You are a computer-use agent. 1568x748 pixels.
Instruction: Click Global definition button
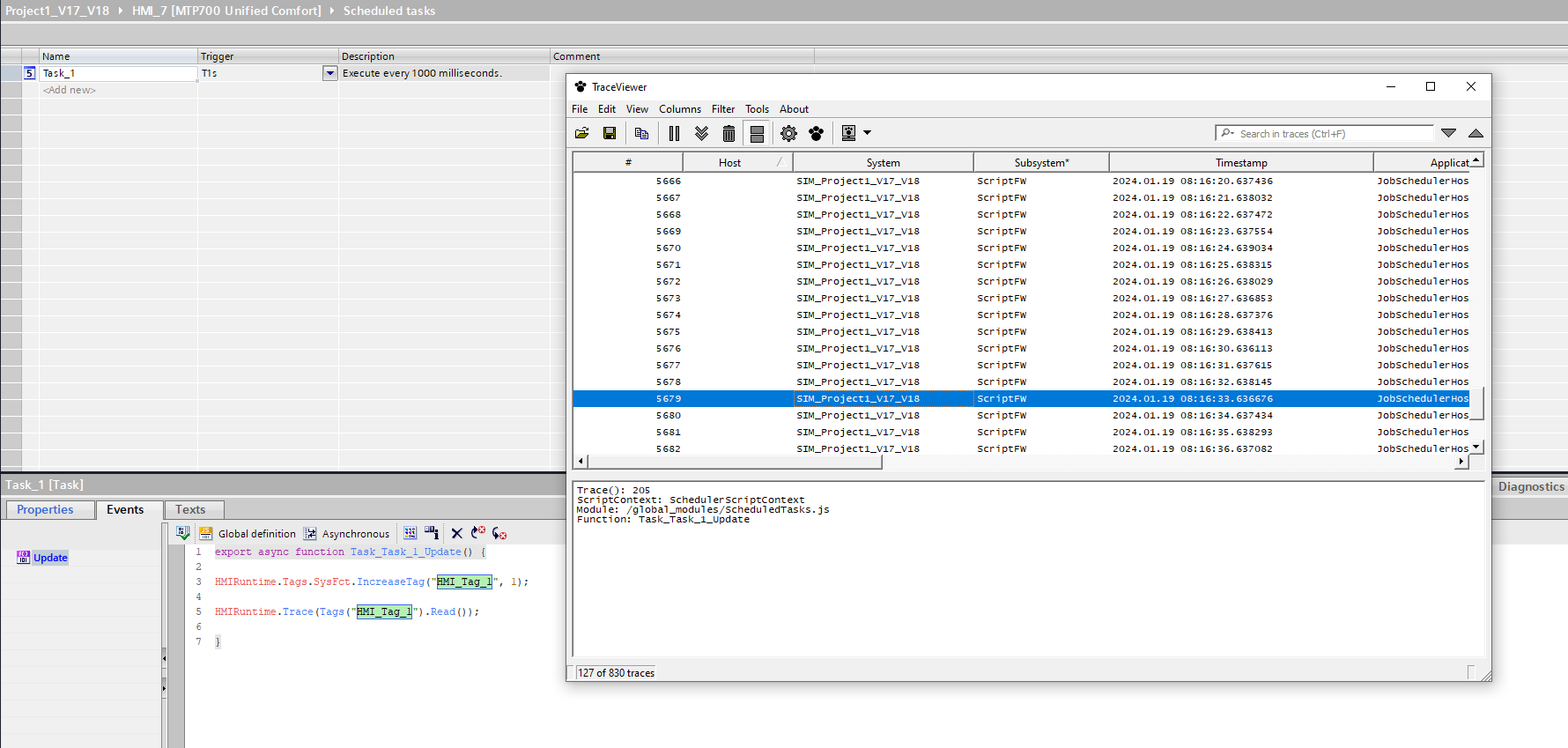click(248, 534)
